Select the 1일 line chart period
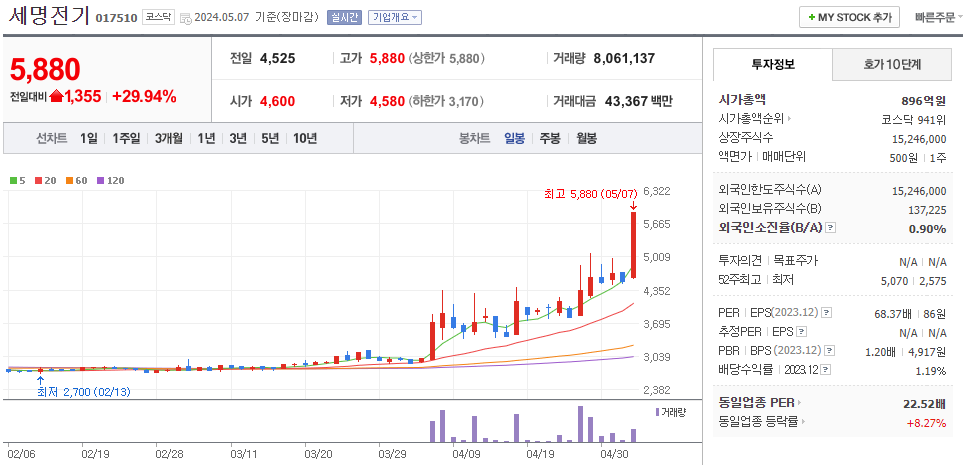 (88, 139)
